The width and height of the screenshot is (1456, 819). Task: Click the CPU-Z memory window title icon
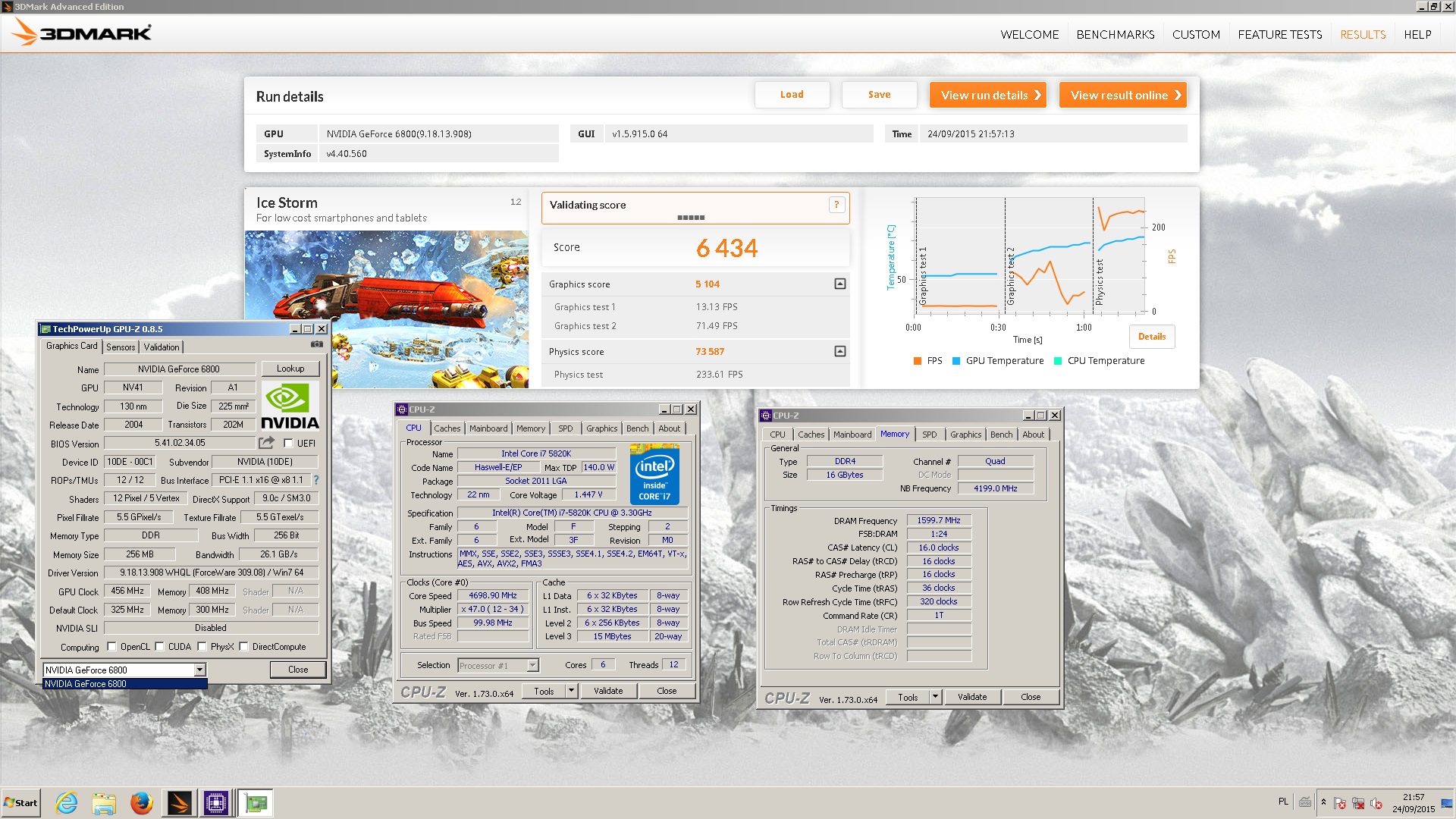pyautogui.click(x=766, y=416)
